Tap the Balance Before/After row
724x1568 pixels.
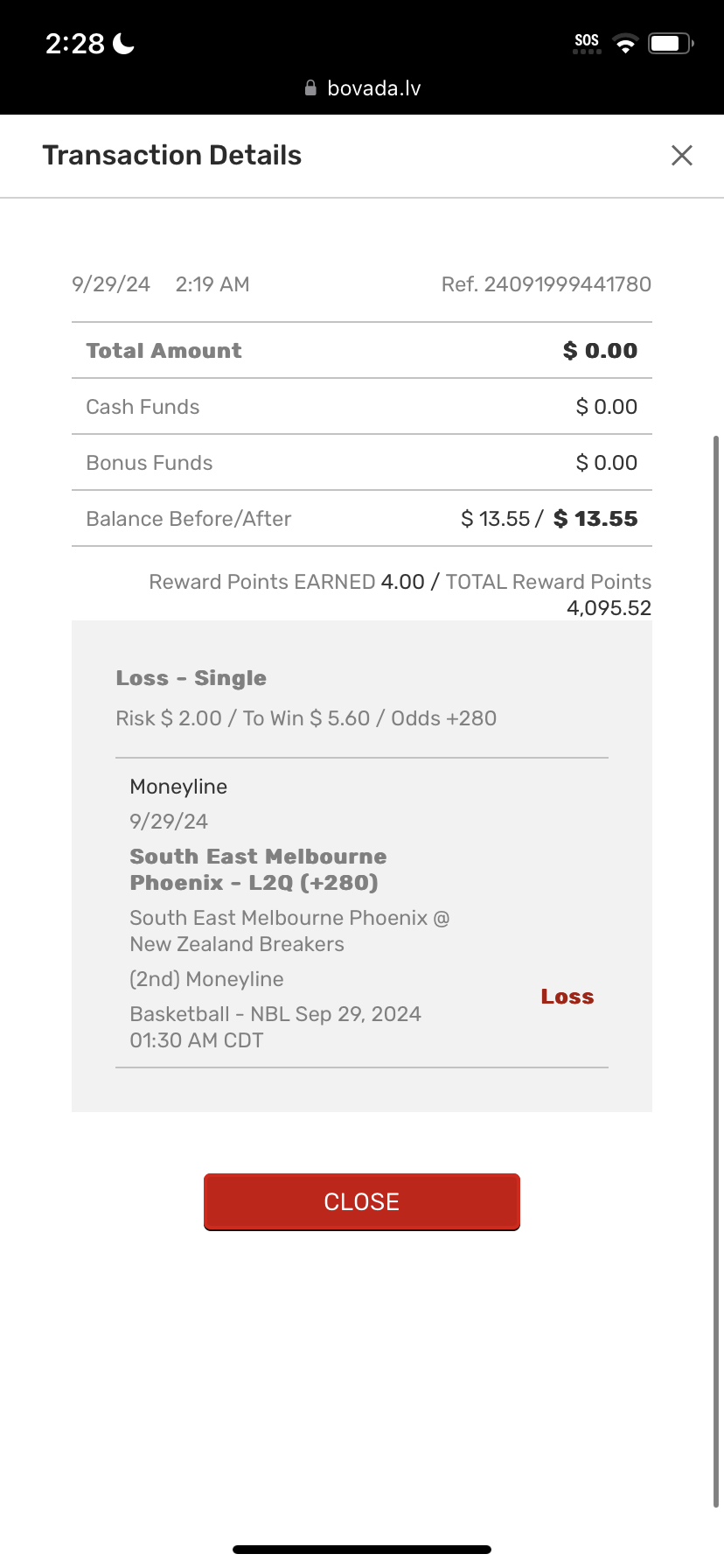pyautogui.click(x=362, y=519)
